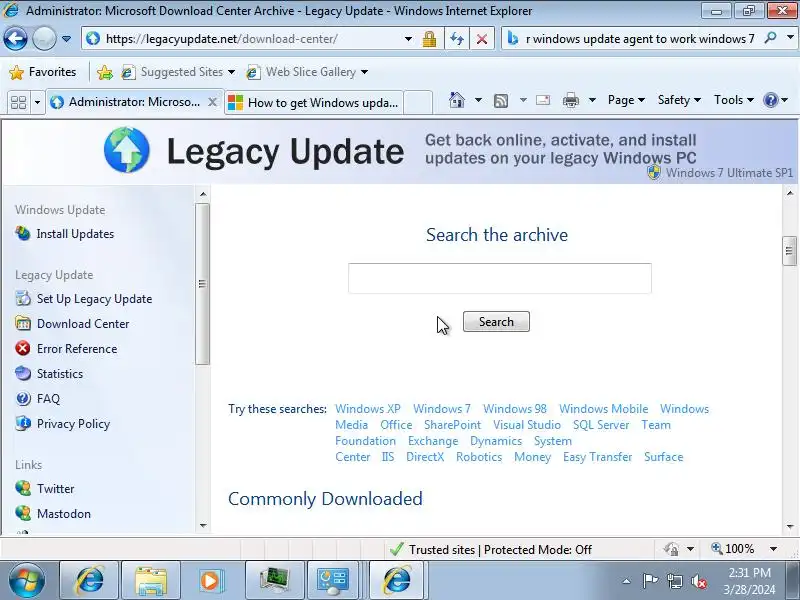Try the SharePoint search link
800x600 pixels.
(453, 424)
